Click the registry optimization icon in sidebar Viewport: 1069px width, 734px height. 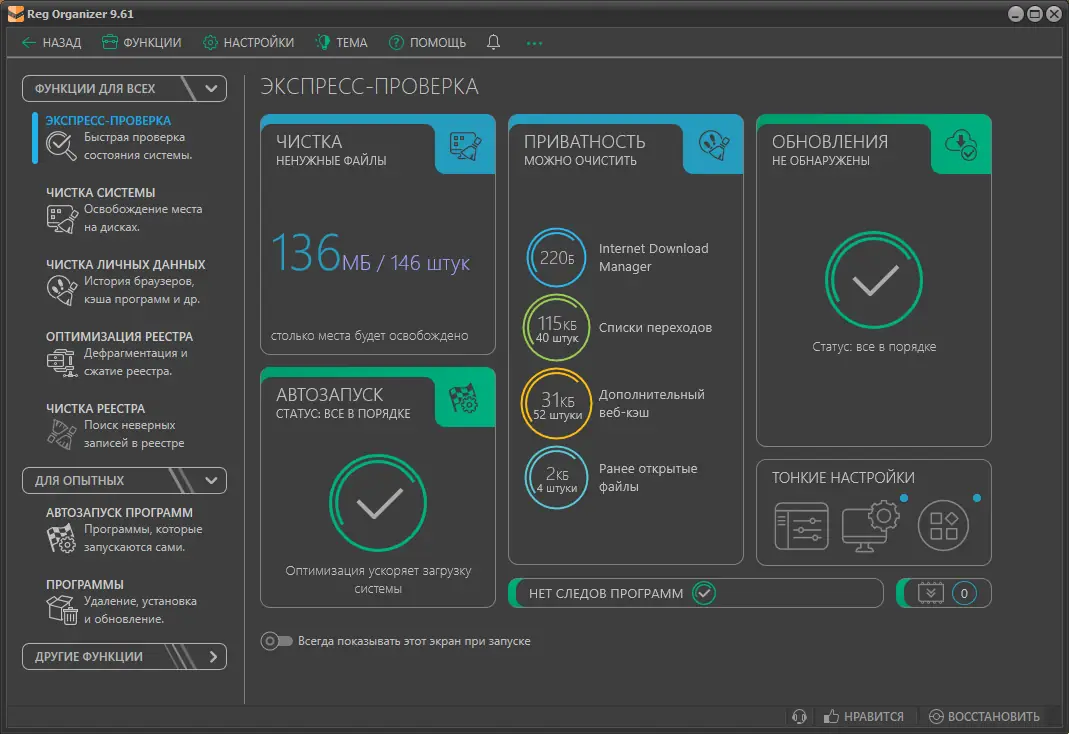pos(61,363)
